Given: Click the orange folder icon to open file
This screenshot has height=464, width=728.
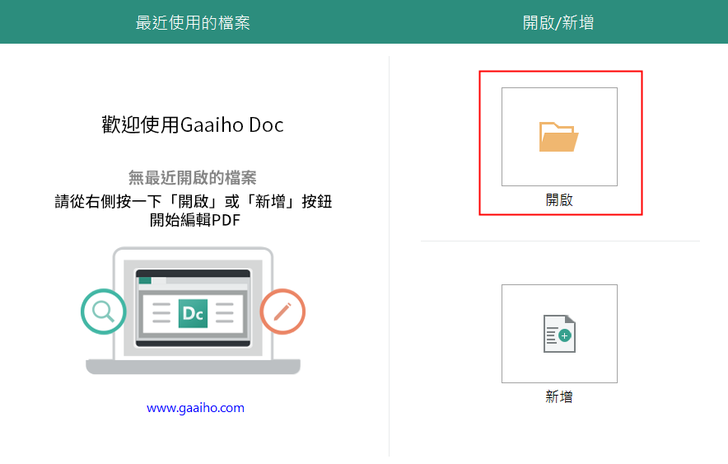Looking at the screenshot, I should tap(559, 137).
